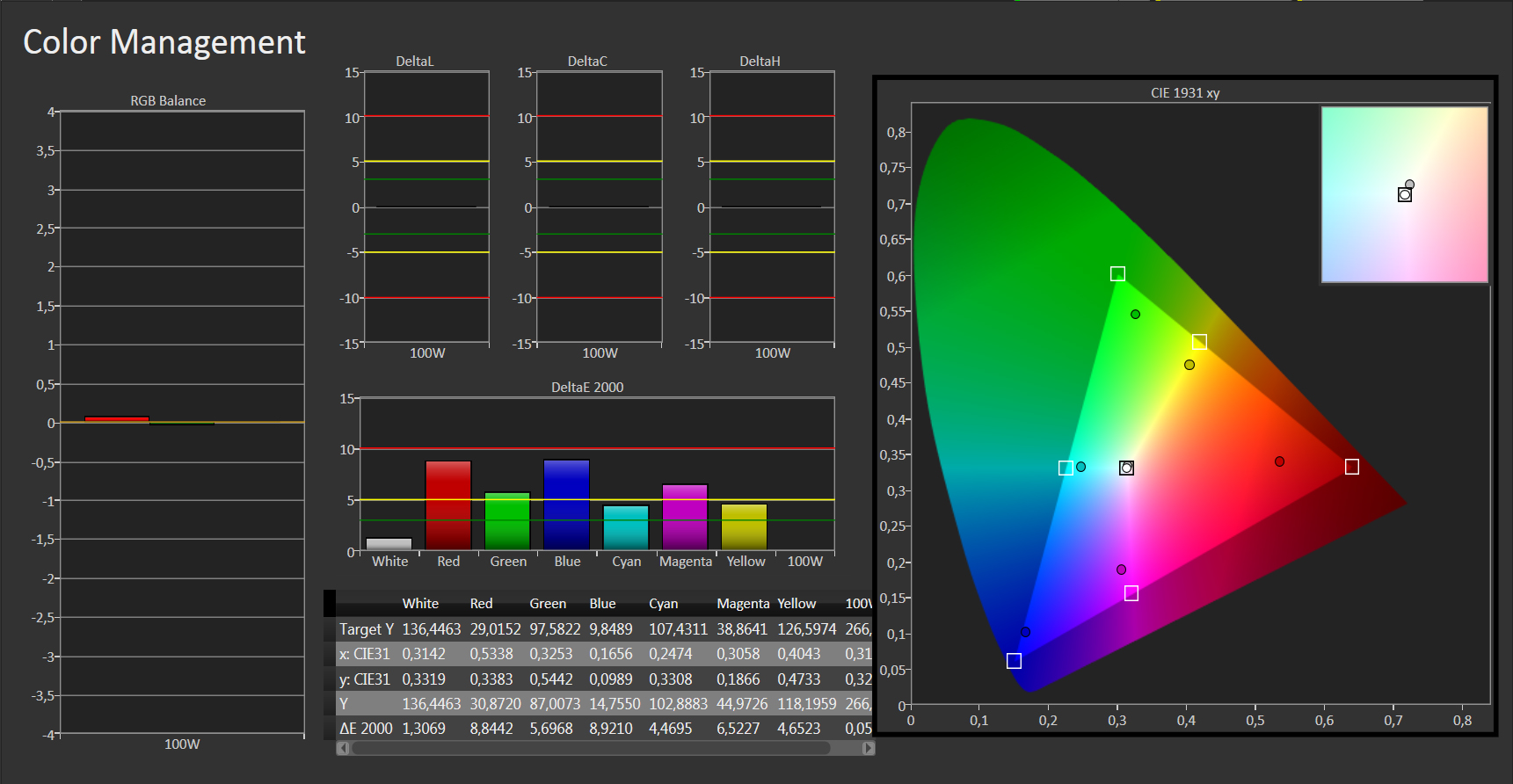Click the DeltaE 2000 chart title
Image resolution: width=1513 pixels, height=784 pixels.
tap(587, 388)
